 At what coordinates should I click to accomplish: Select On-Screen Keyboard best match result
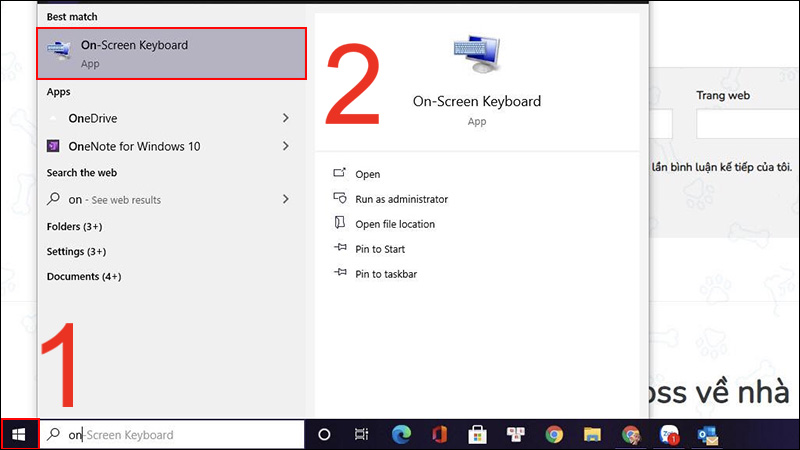(x=171, y=54)
